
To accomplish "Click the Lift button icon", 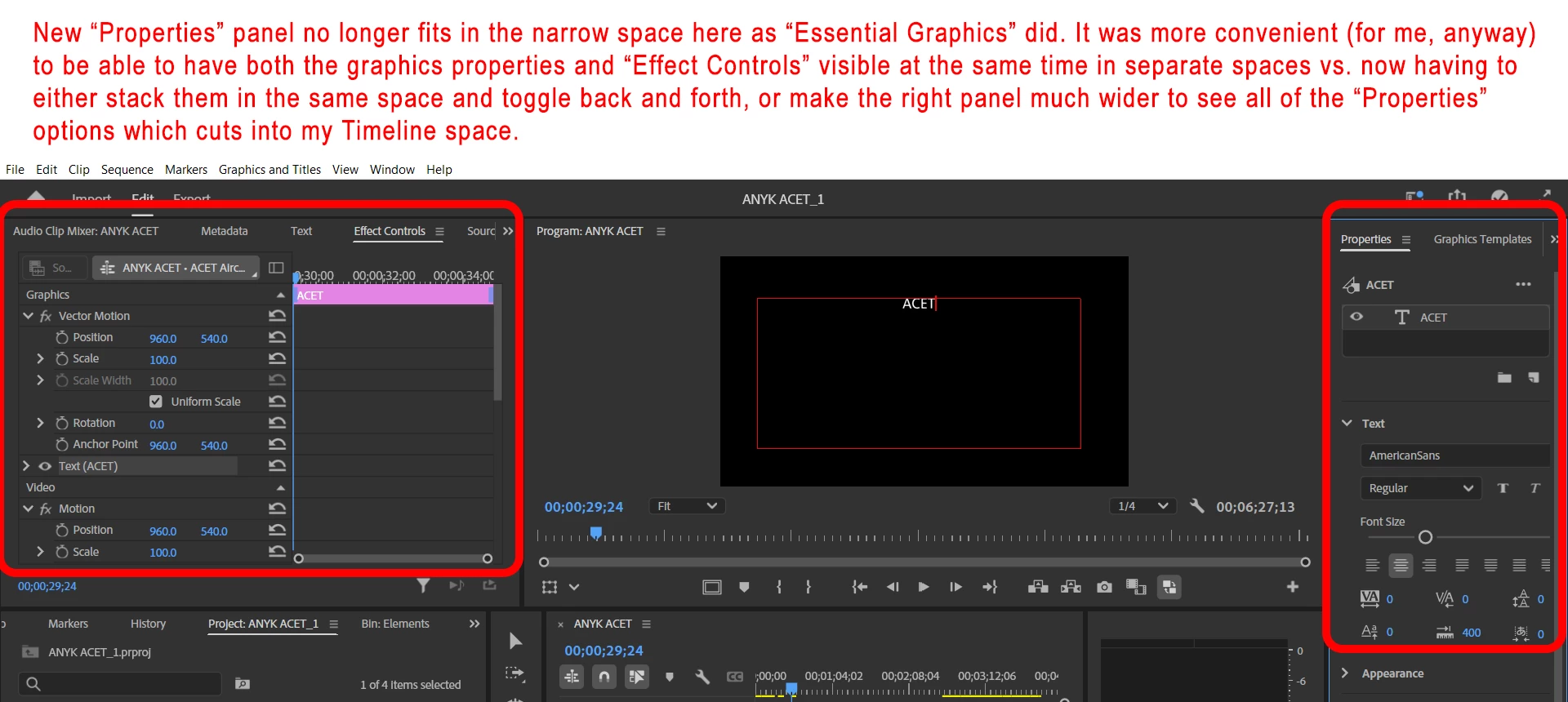I will pos(1038,587).
